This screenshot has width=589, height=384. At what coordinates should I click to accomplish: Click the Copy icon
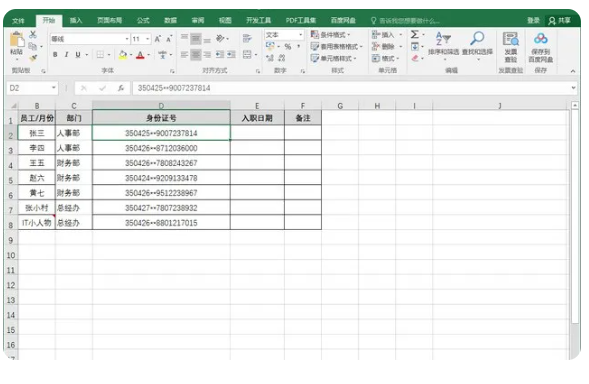pyautogui.click(x=33, y=46)
